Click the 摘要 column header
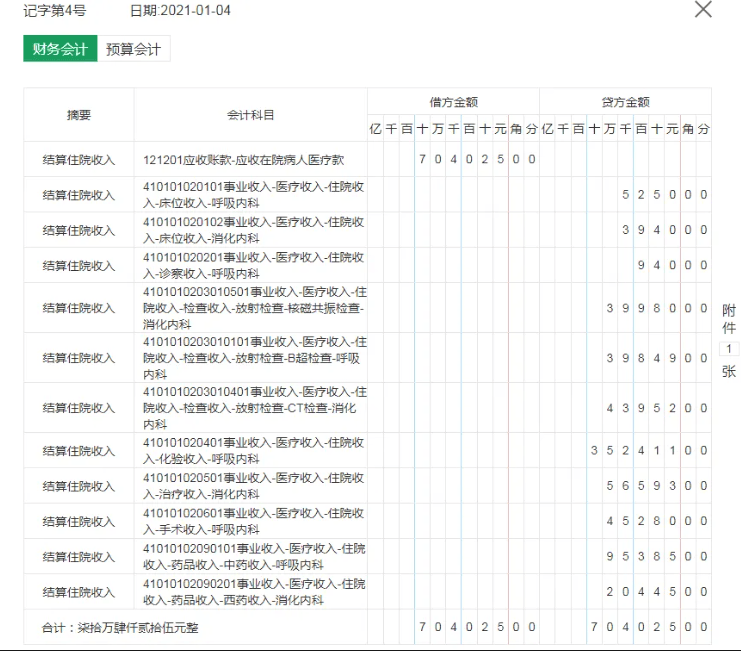Screen dimensions: 741x655 [79, 115]
